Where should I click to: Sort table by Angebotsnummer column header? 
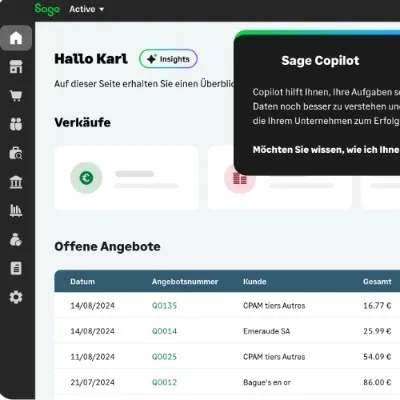185,282
